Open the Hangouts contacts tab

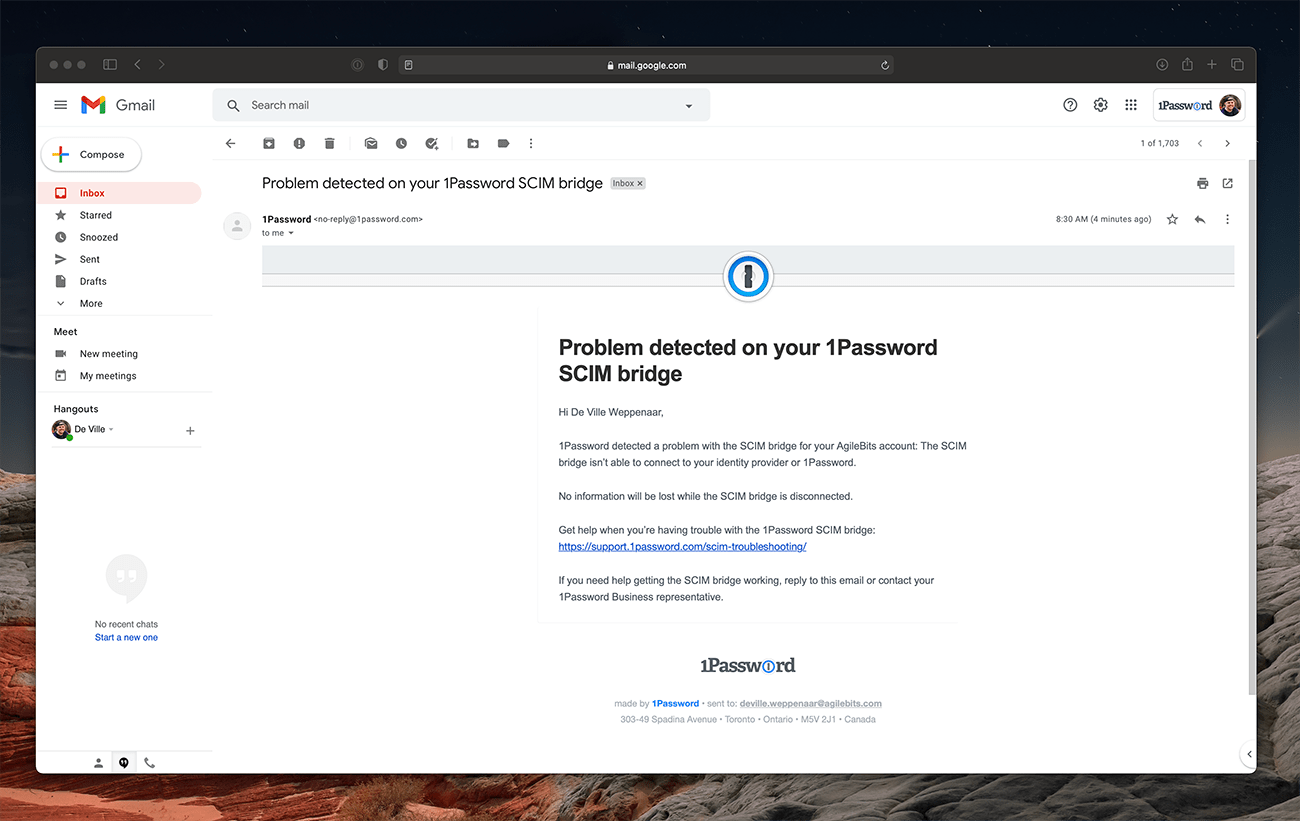pos(98,762)
